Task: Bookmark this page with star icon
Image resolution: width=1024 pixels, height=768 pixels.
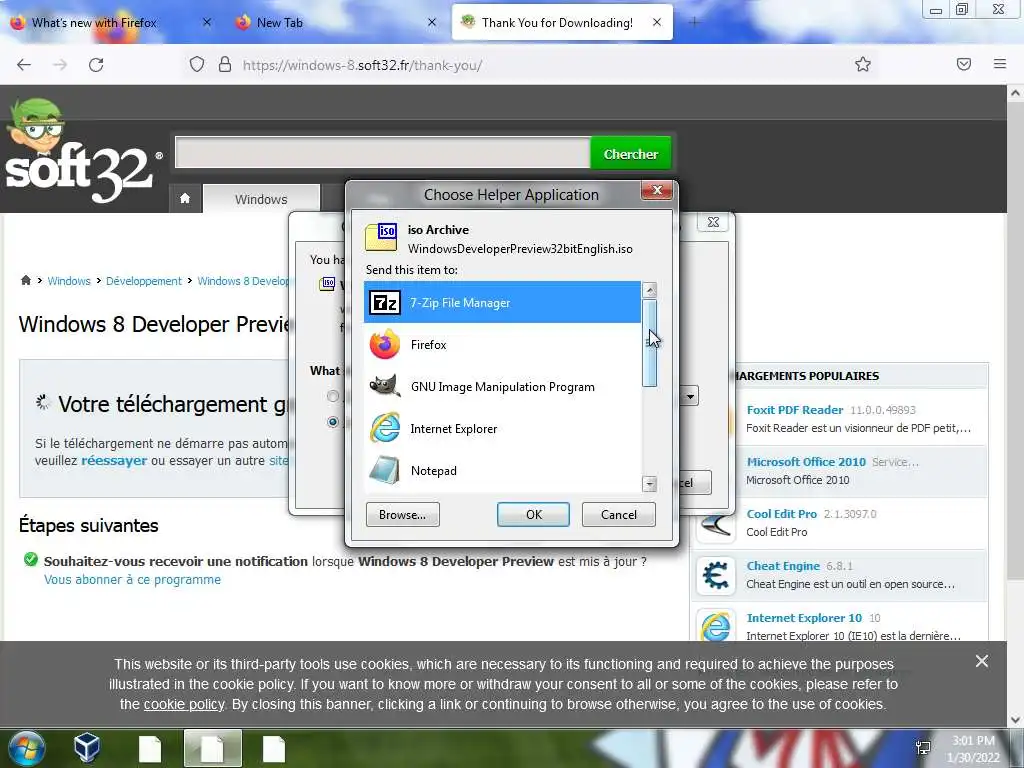Action: coord(863,65)
